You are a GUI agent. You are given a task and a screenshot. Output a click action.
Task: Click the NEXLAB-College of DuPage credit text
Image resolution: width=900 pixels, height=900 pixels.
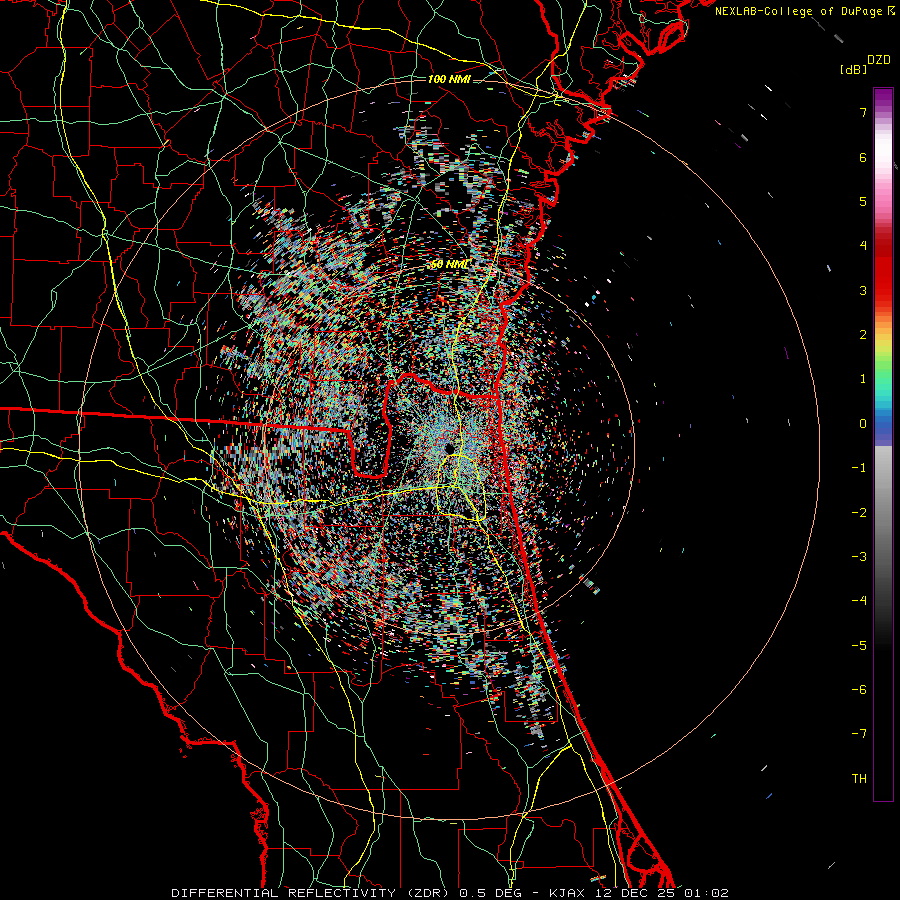tap(800, 11)
